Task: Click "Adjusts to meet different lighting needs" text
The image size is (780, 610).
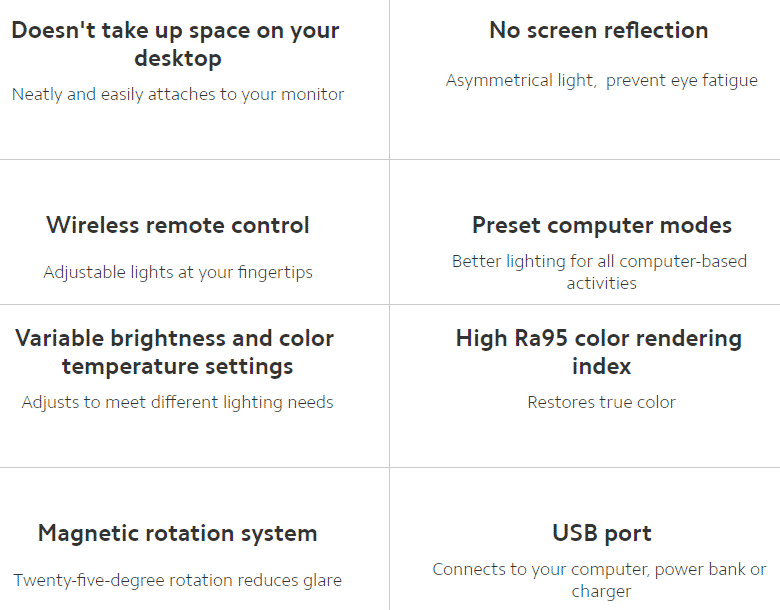Action: click(x=178, y=402)
